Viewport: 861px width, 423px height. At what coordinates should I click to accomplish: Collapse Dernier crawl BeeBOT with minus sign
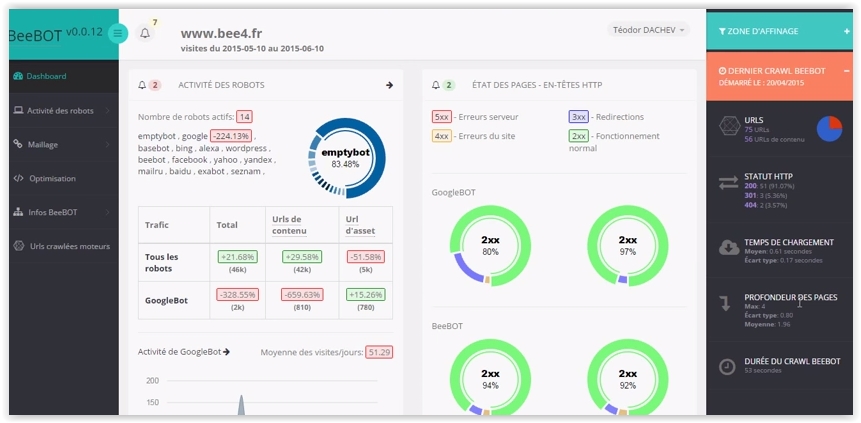pyautogui.click(x=847, y=71)
